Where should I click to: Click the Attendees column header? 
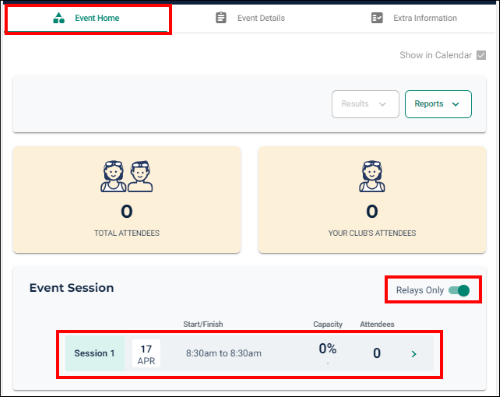pyautogui.click(x=377, y=324)
